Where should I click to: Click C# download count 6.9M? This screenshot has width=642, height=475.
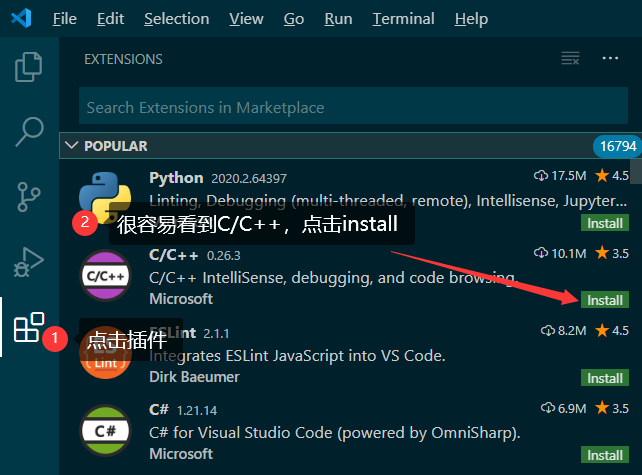564,408
